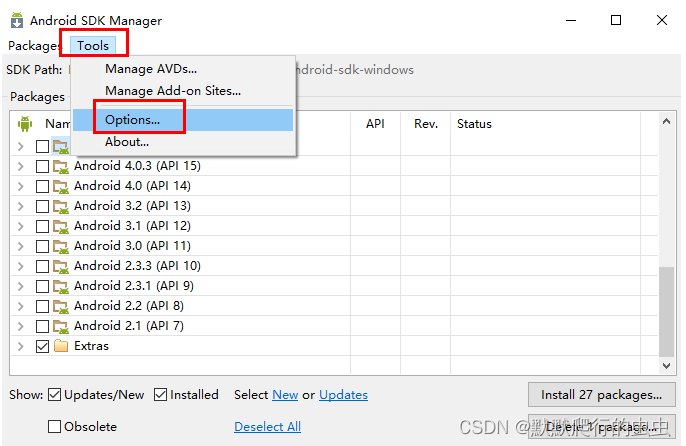Click the folder icon for Android 2.2 (API 8)
686x446 pixels.
point(61,306)
